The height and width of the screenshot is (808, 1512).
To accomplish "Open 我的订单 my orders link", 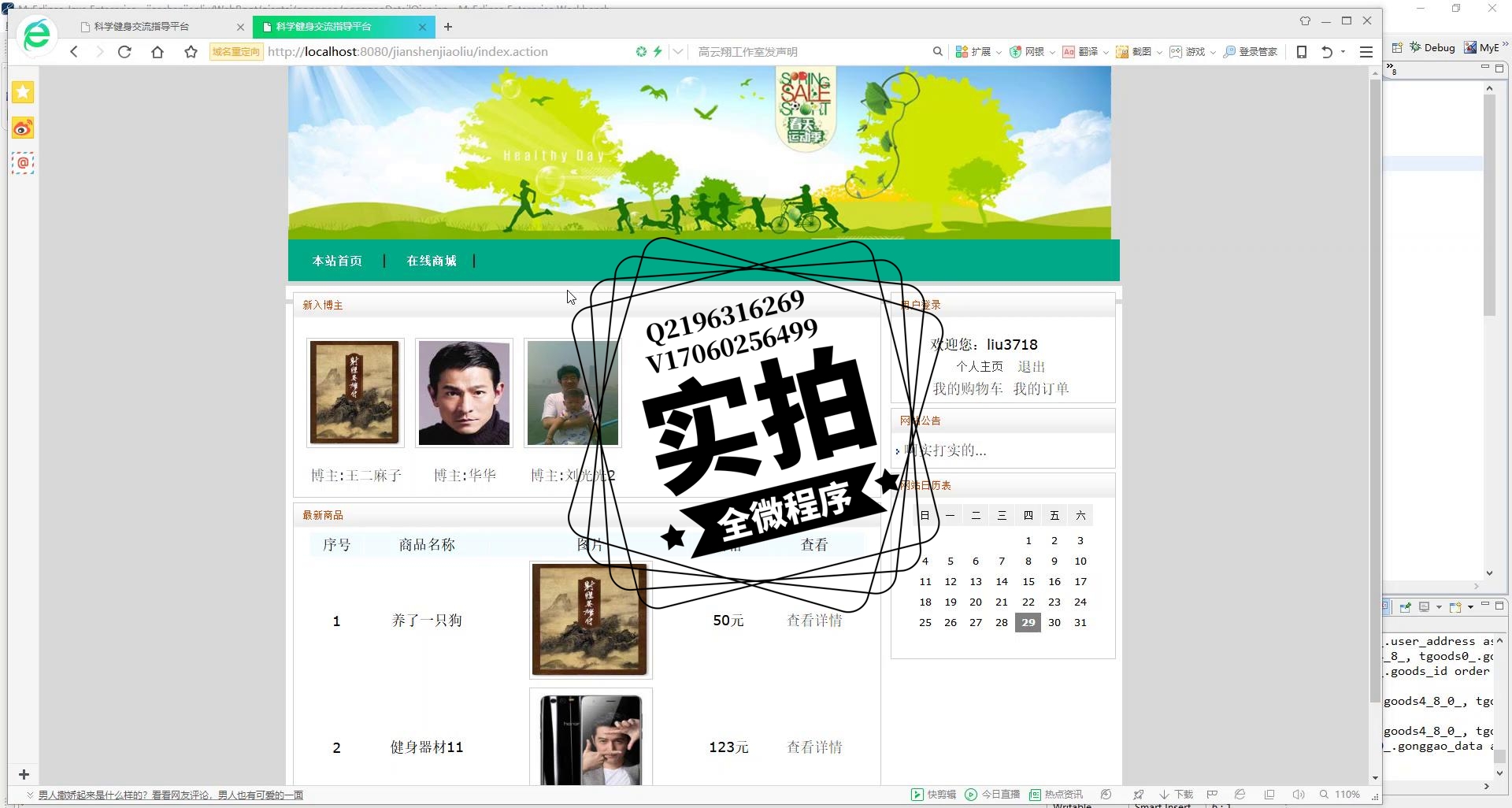I will (x=1041, y=388).
